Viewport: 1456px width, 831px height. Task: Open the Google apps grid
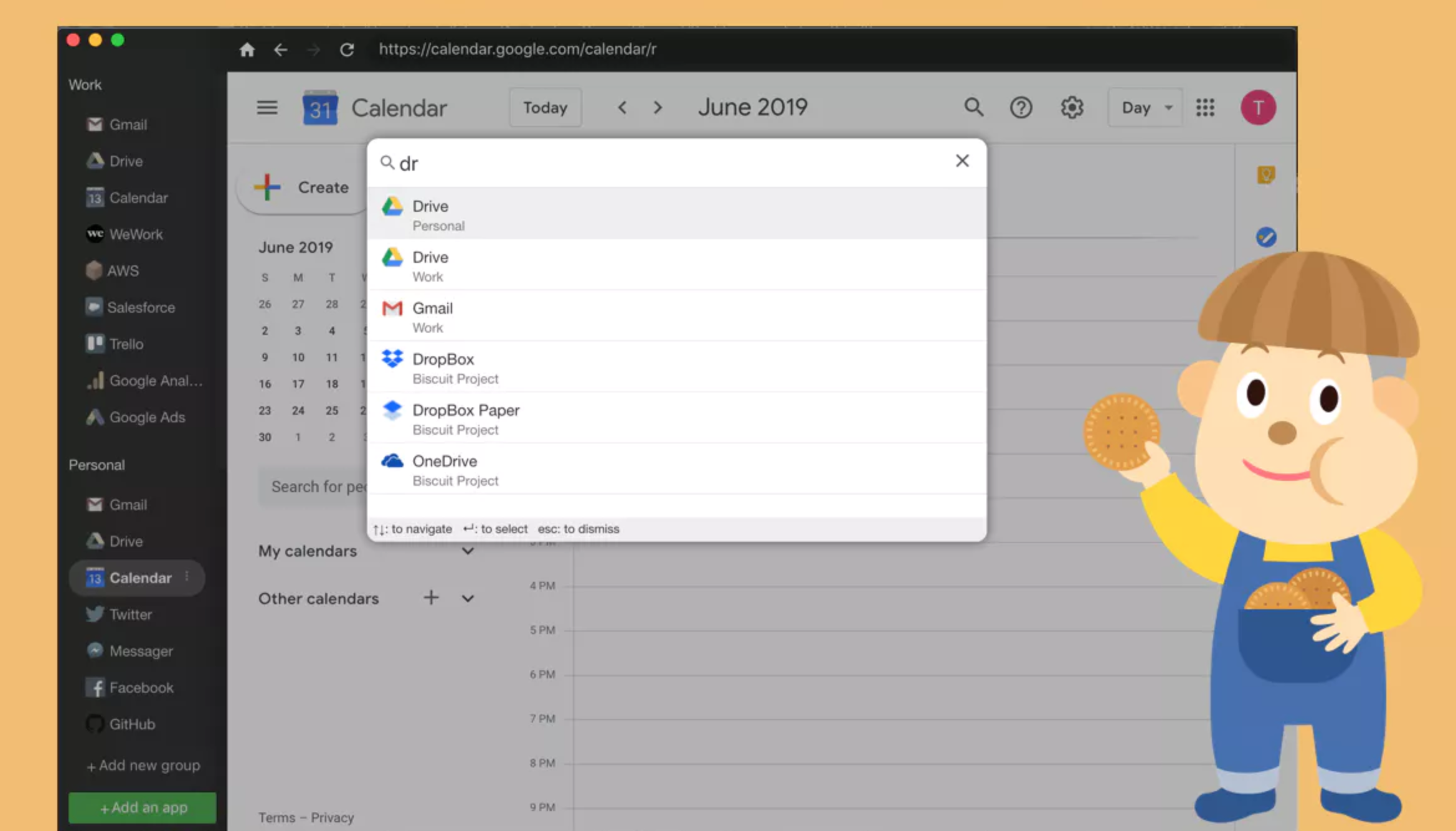[1206, 108]
